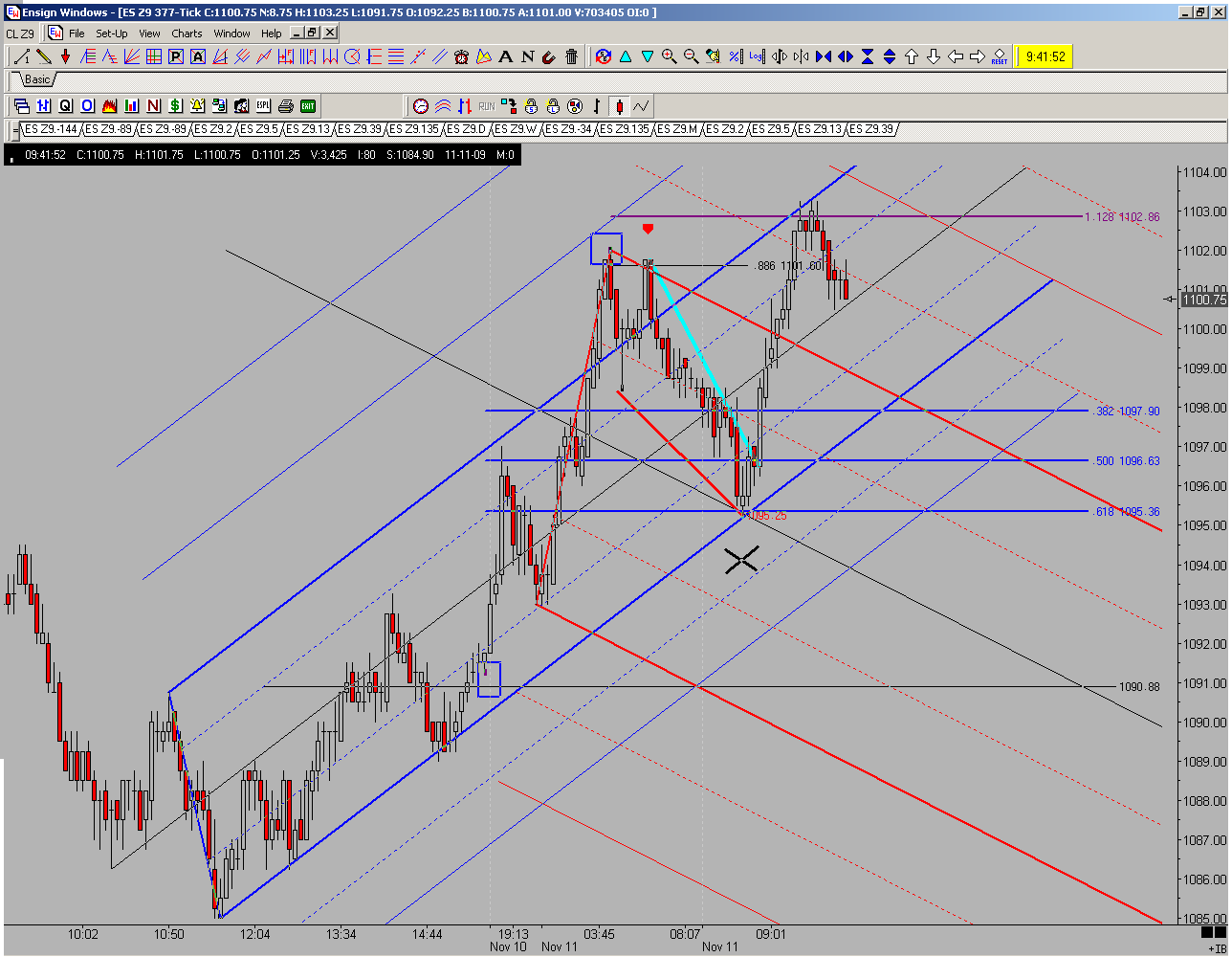Click the Q quote page icon
The width and height of the screenshot is (1232, 957).
66,105
